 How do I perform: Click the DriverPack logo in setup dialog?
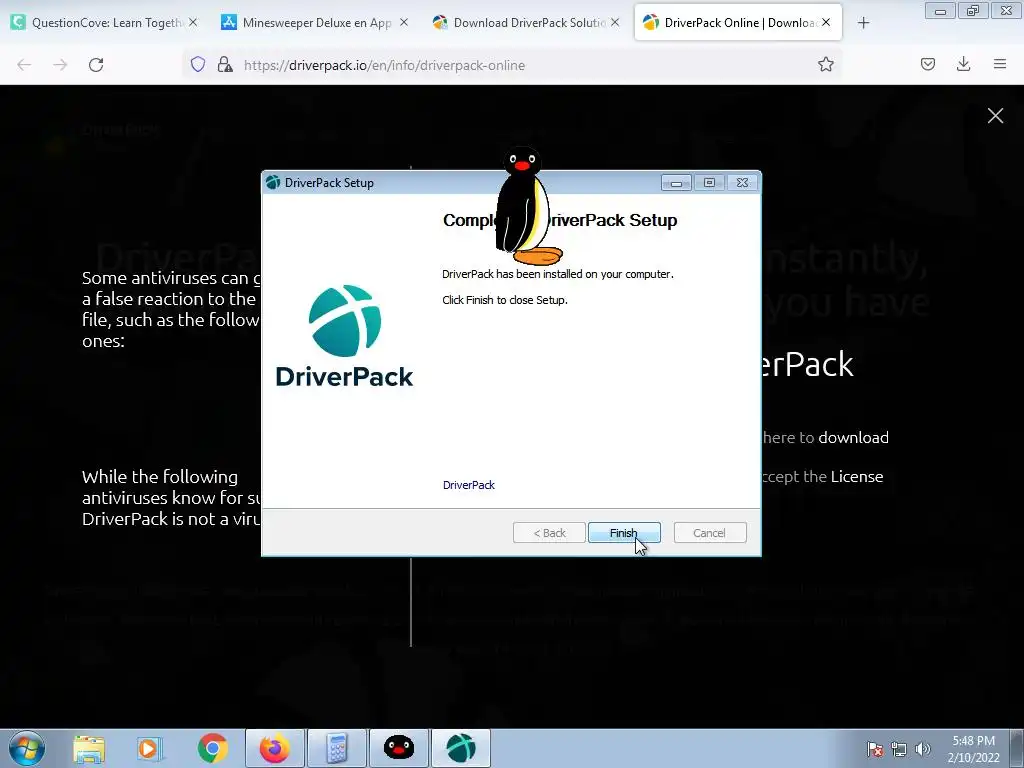345,335
